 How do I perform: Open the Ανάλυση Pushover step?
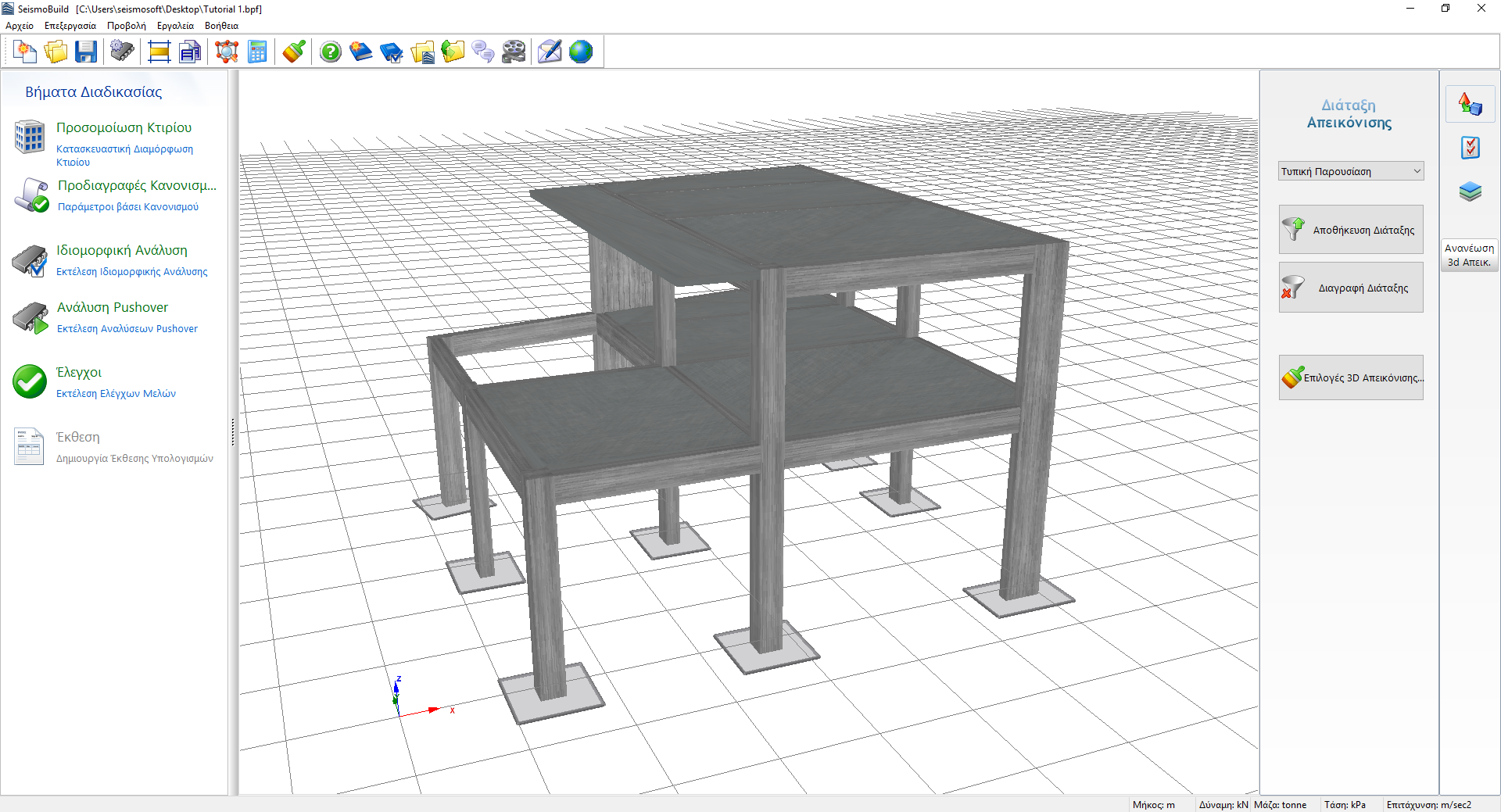pyautogui.click(x=113, y=308)
